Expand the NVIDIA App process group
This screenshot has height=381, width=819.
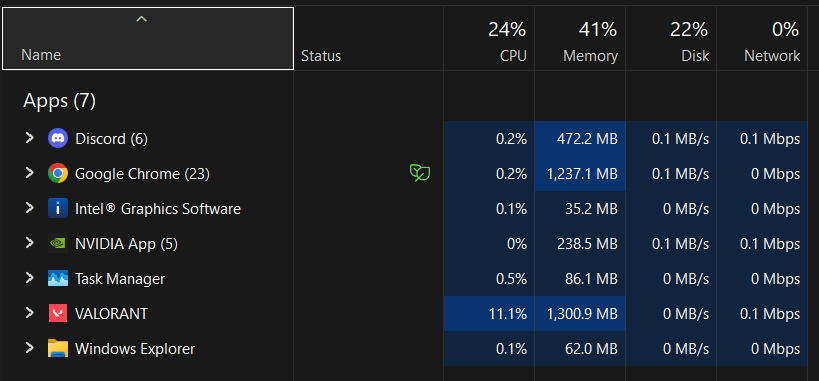click(x=30, y=243)
